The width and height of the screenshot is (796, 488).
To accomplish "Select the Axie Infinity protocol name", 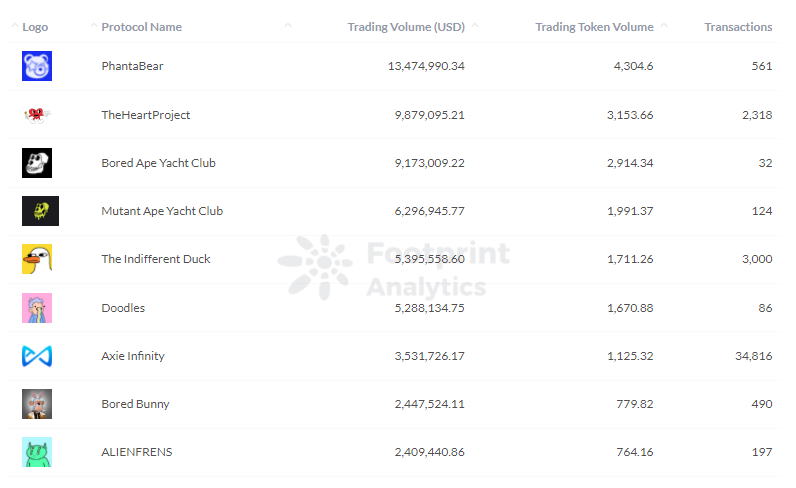I will point(133,356).
